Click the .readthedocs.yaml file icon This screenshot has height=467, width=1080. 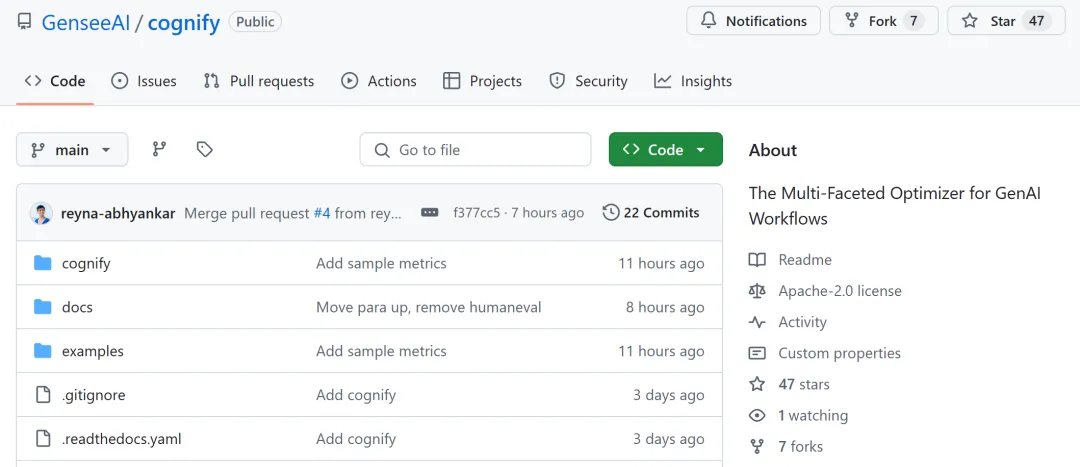(x=43, y=439)
